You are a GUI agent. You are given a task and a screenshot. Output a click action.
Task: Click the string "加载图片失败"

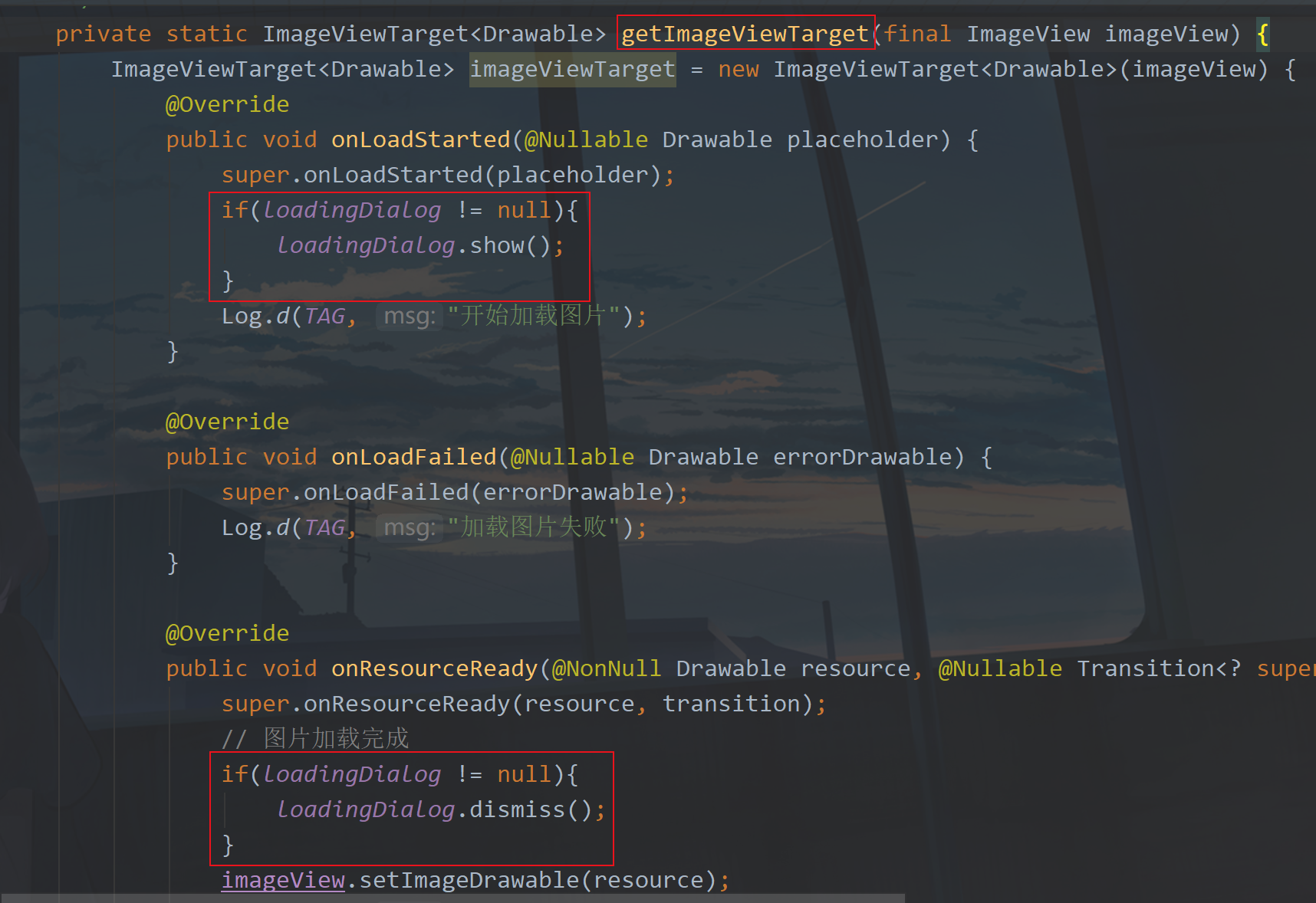point(534,527)
